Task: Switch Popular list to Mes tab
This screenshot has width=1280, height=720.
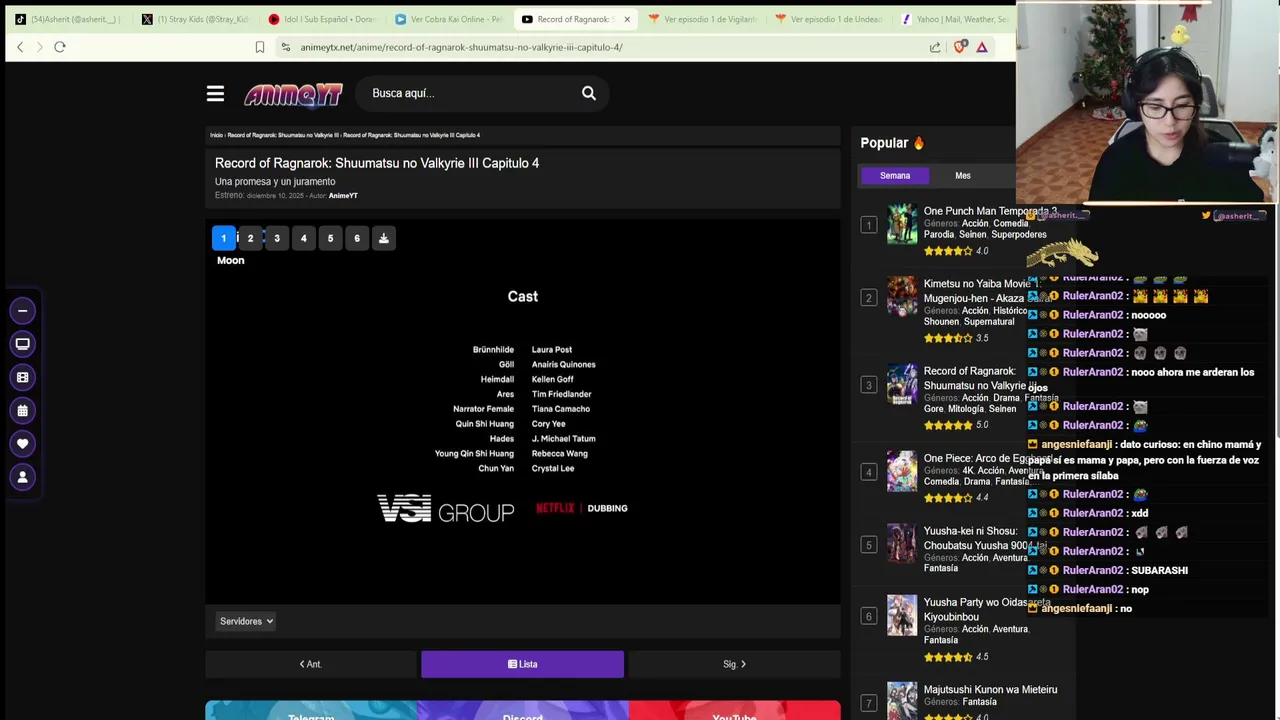Action: click(962, 176)
